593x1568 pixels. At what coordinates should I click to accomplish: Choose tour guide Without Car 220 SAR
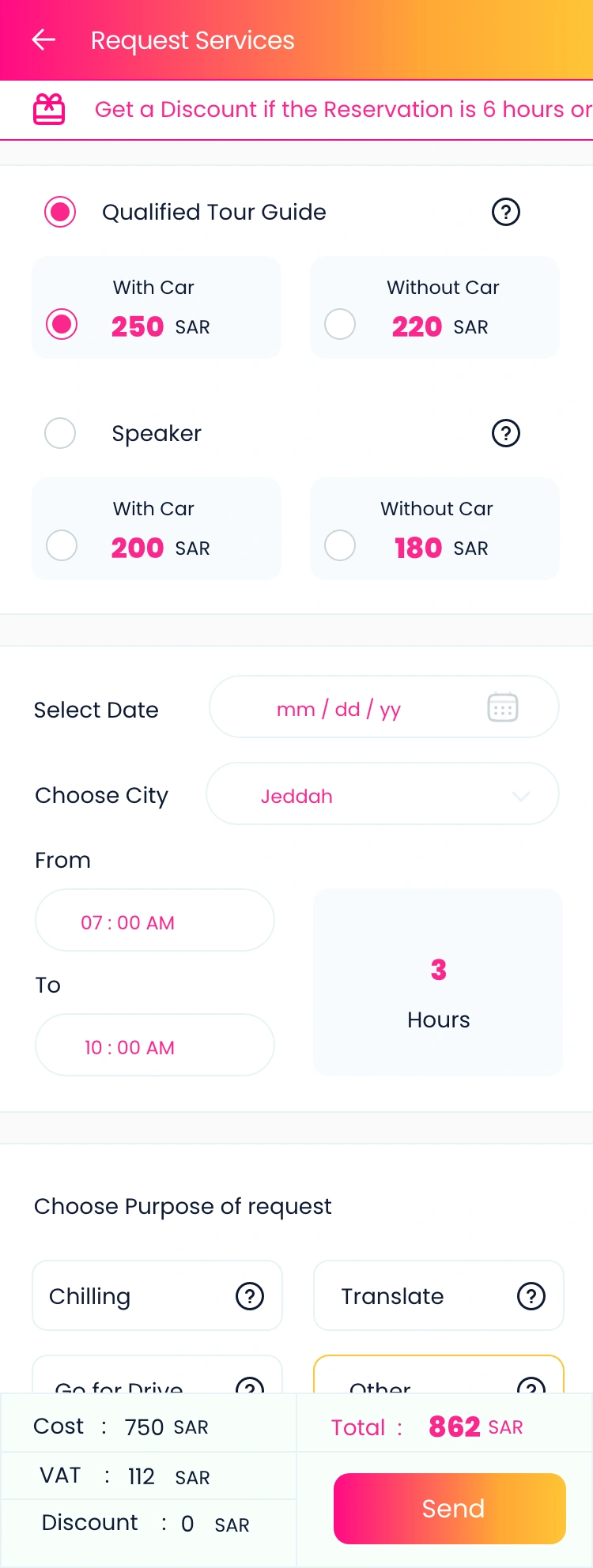click(x=340, y=324)
